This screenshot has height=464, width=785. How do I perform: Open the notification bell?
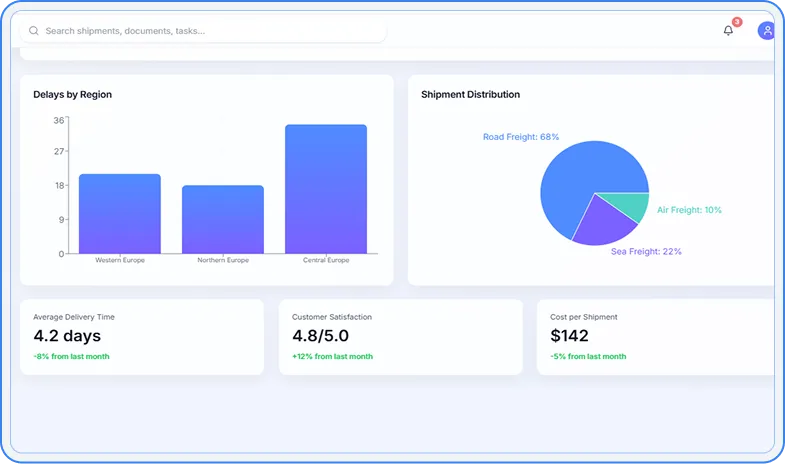(728, 31)
